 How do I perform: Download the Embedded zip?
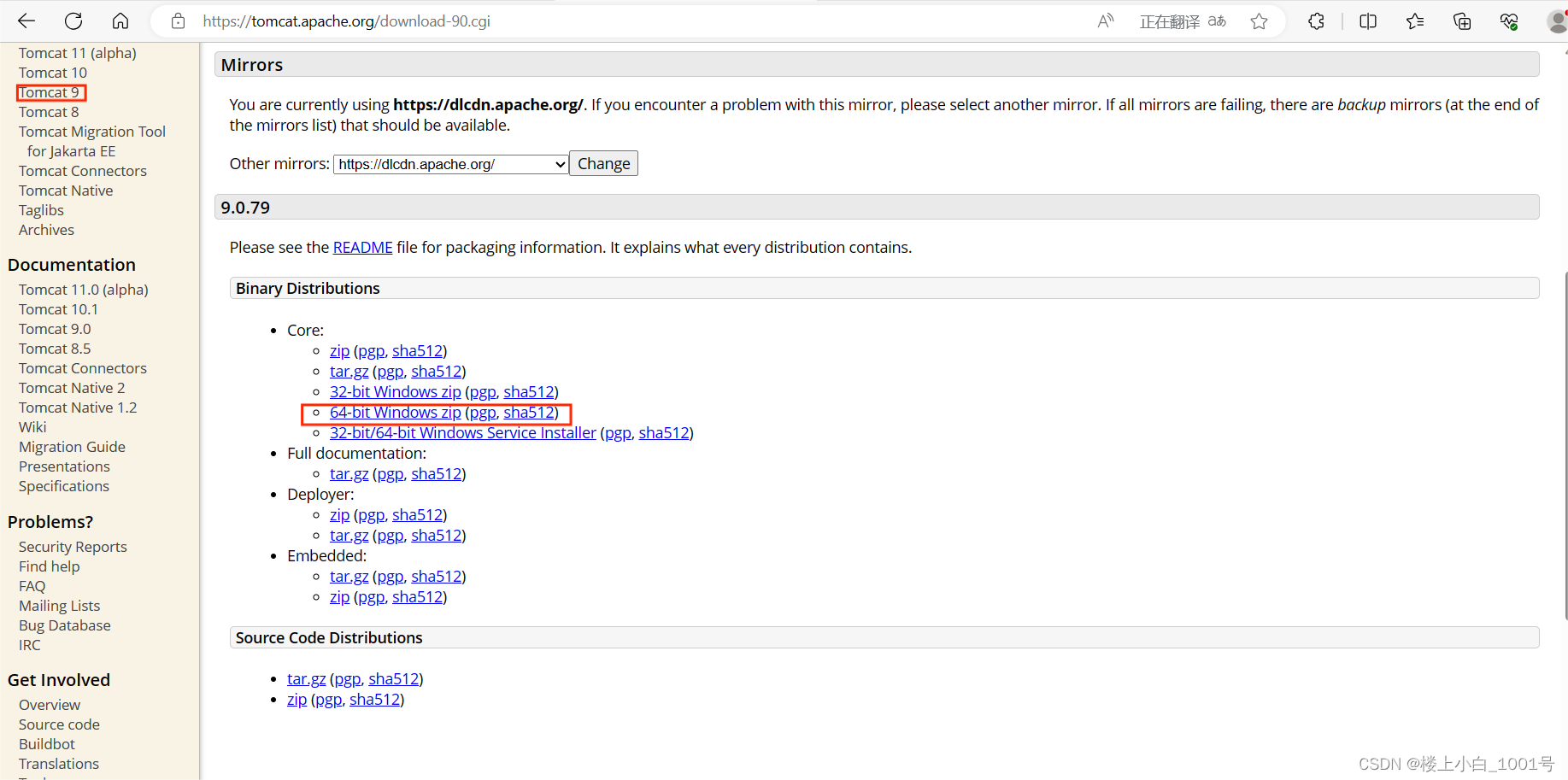(339, 597)
